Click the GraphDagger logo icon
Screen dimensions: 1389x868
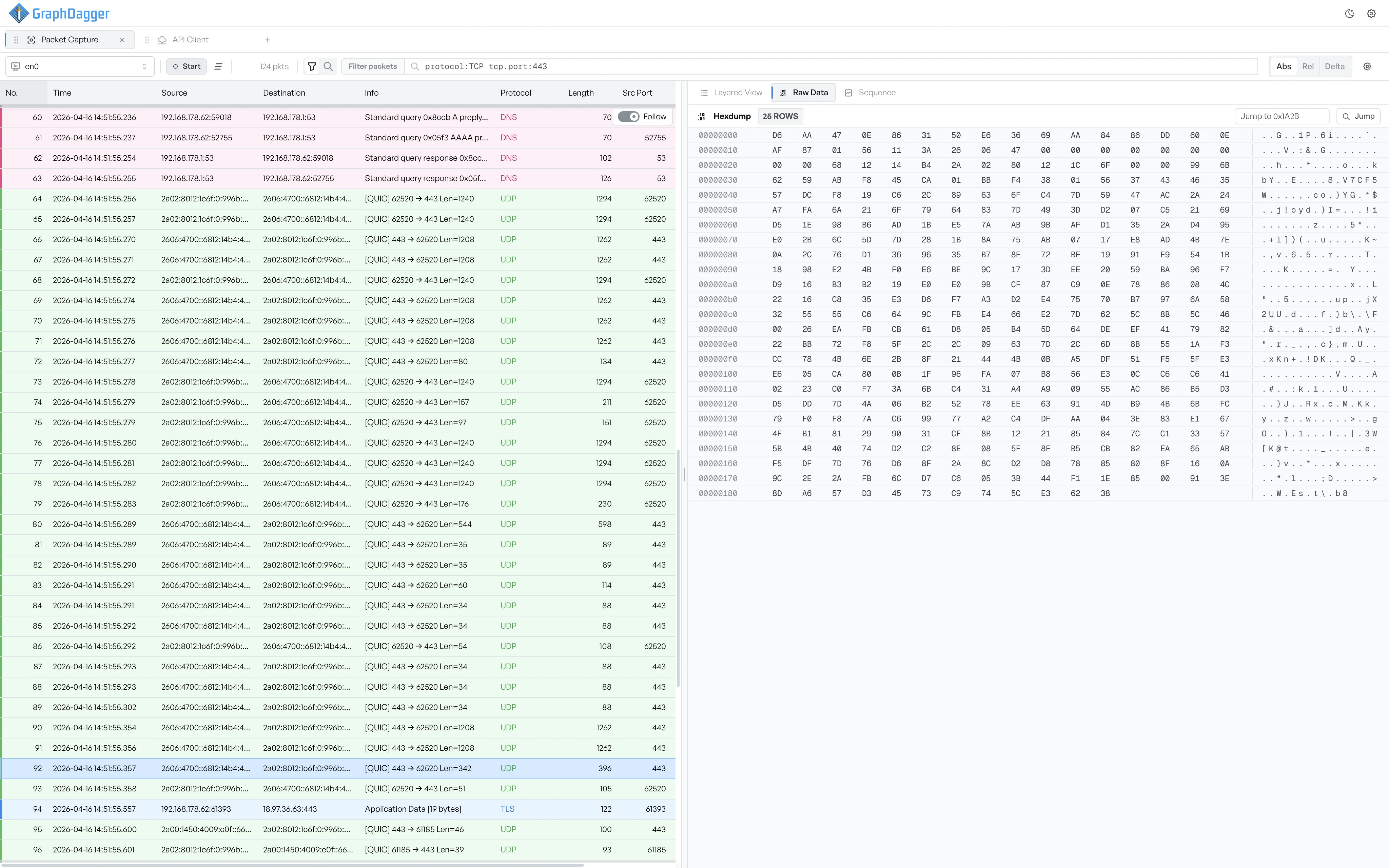tap(19, 13)
